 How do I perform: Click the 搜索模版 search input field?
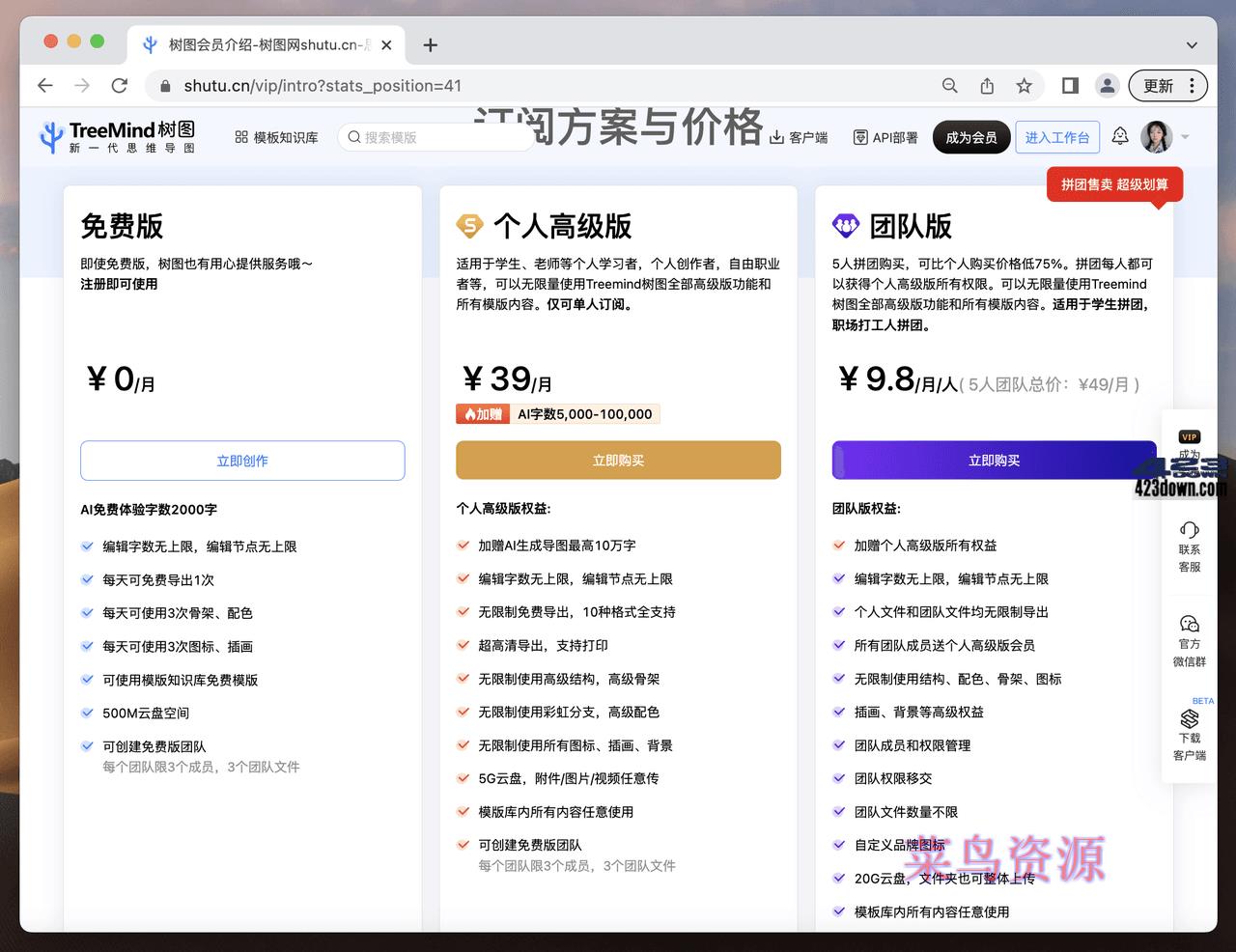[435, 137]
